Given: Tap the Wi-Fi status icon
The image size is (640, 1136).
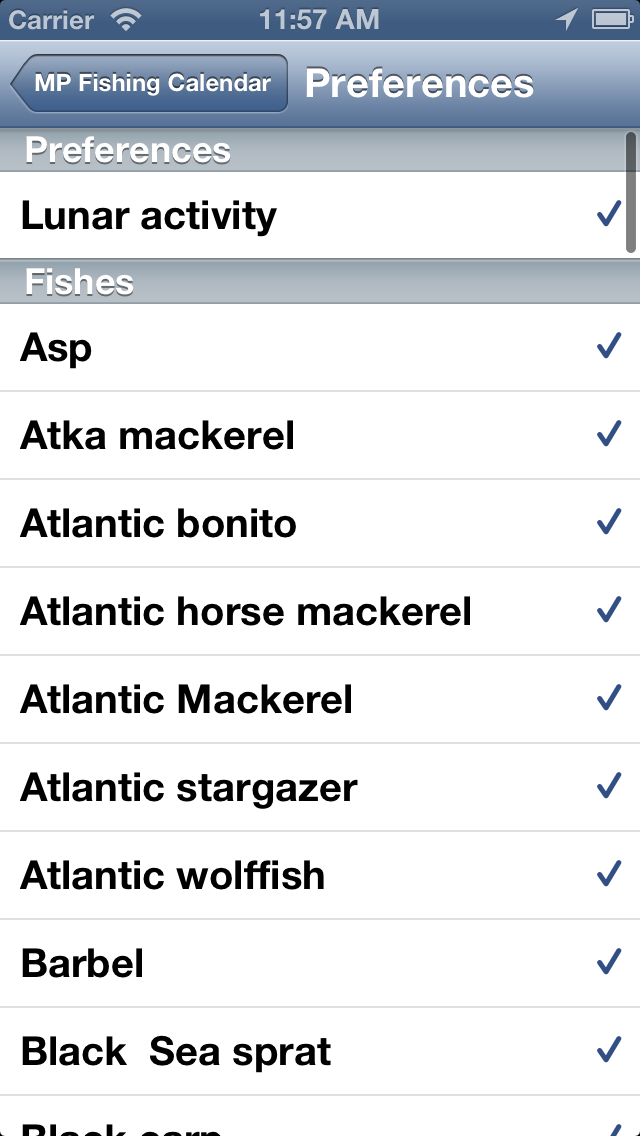Looking at the screenshot, I should tap(127, 20).
